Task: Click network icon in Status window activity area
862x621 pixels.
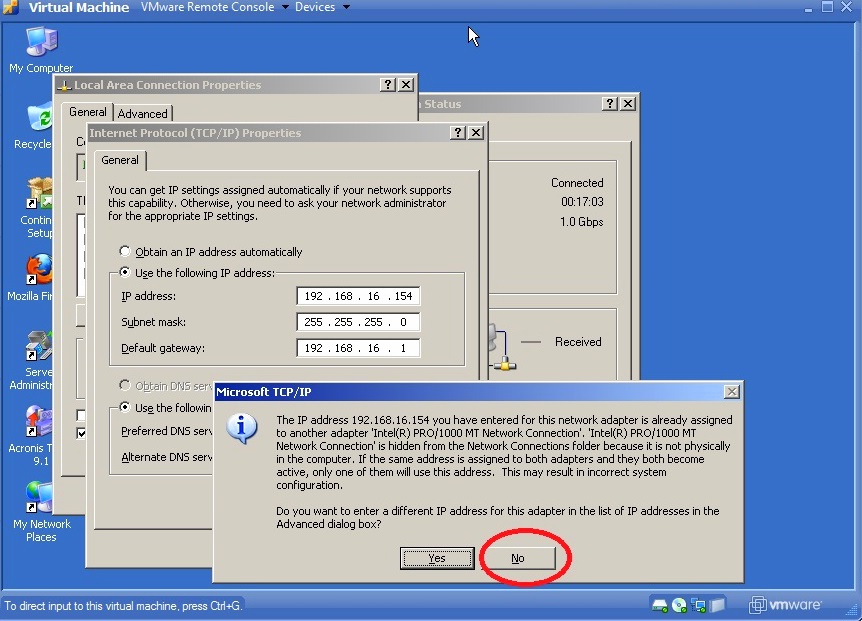Action: pos(502,348)
